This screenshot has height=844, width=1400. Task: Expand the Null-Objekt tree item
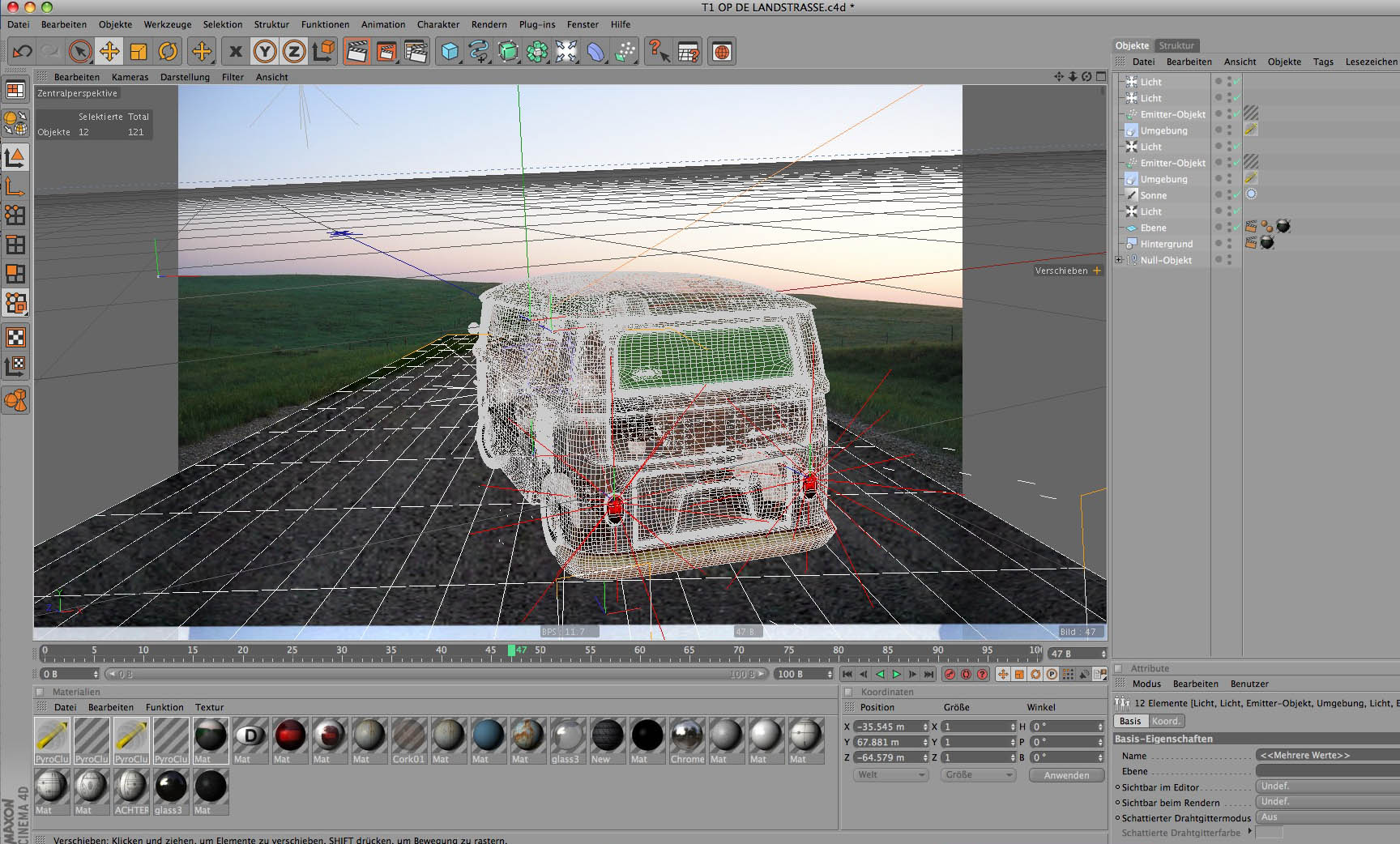pyautogui.click(x=1119, y=260)
